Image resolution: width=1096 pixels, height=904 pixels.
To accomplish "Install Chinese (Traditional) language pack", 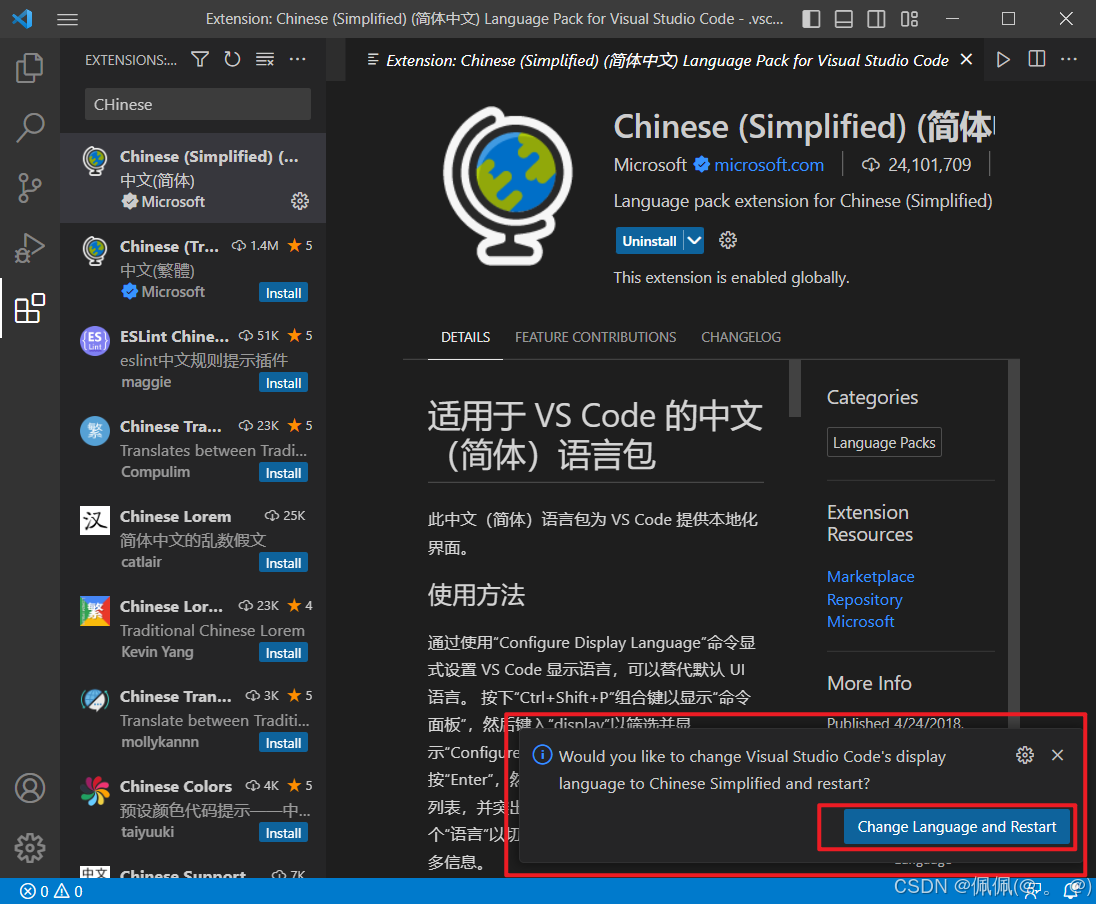I will (283, 293).
